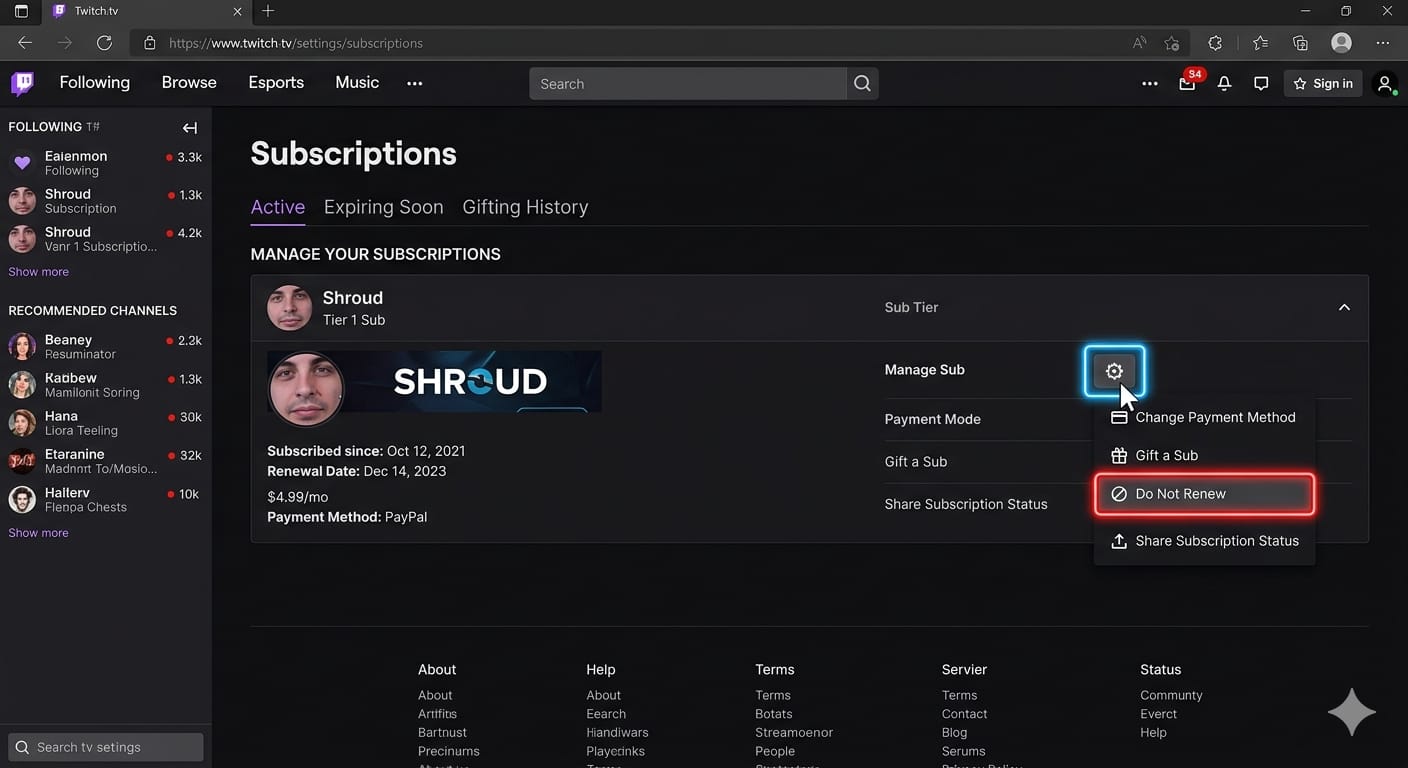Refresh the browser page
1408x768 pixels.
tap(104, 43)
